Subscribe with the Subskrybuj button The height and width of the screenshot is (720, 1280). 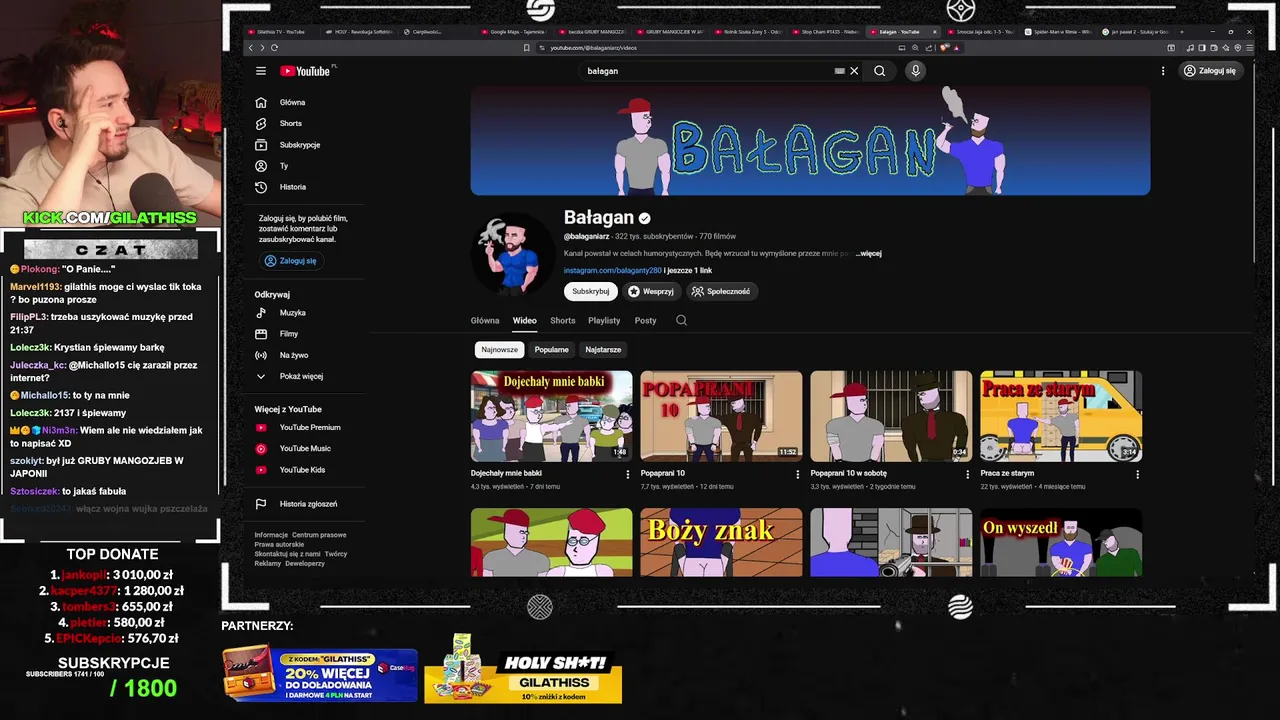[x=590, y=291]
